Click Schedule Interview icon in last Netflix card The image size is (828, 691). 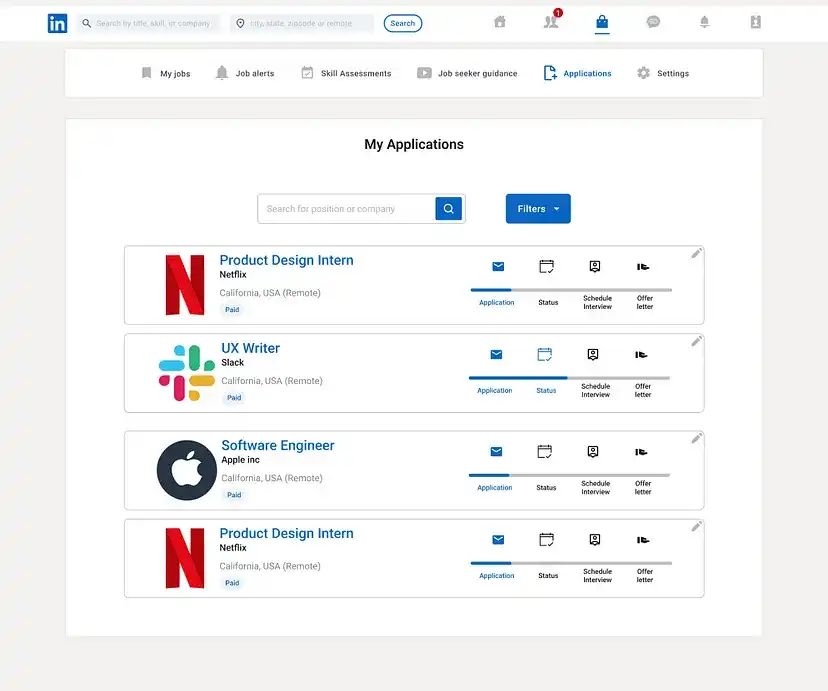tap(595, 539)
